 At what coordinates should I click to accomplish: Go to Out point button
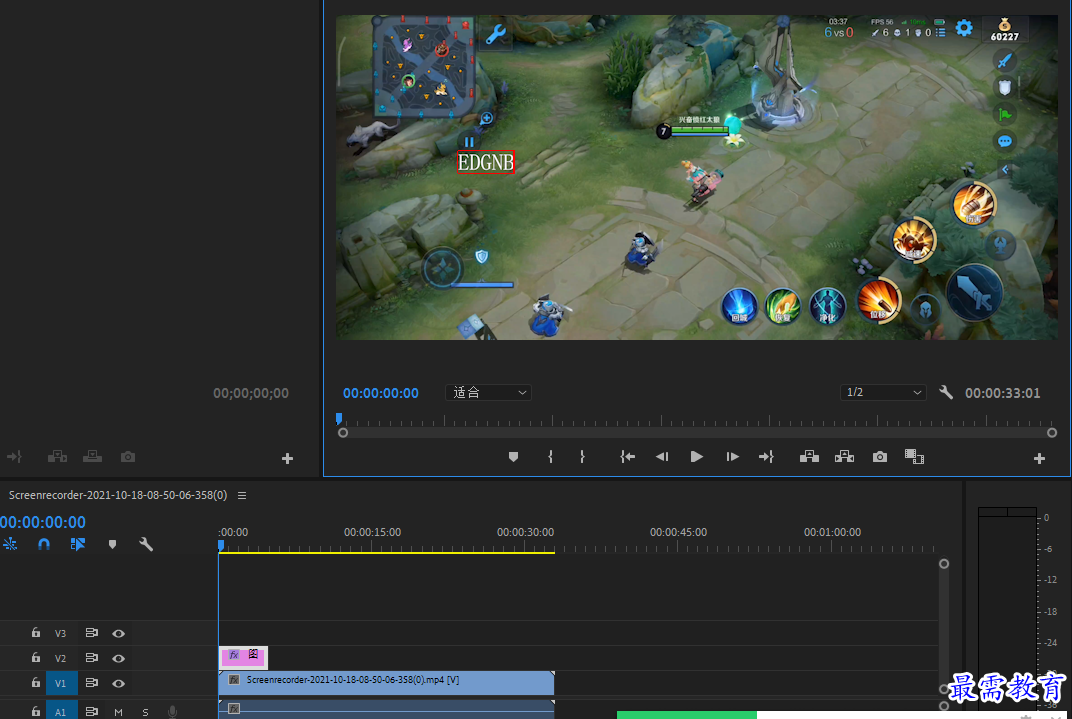(x=766, y=457)
